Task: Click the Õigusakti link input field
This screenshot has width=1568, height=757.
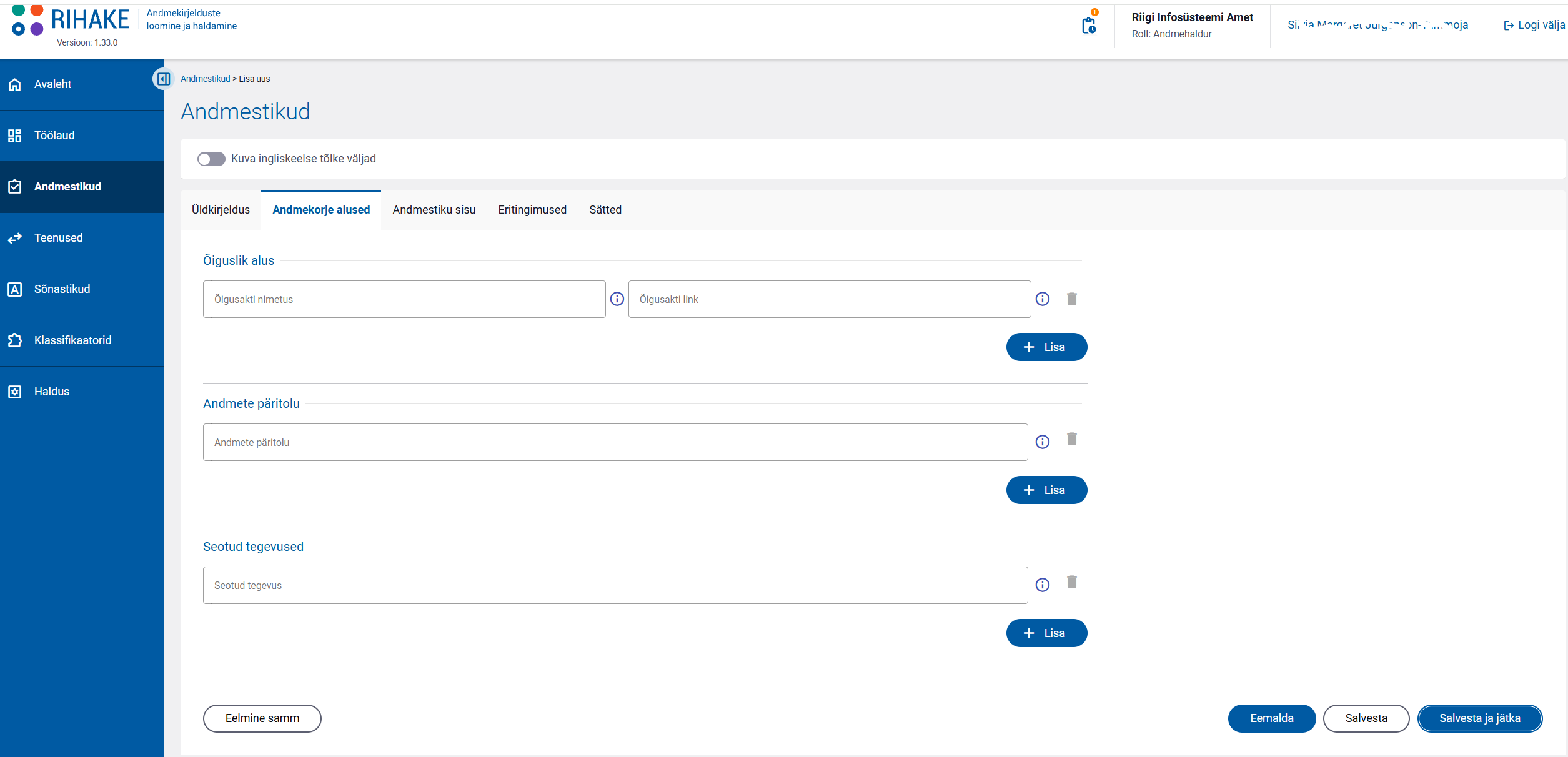Action: click(x=830, y=299)
